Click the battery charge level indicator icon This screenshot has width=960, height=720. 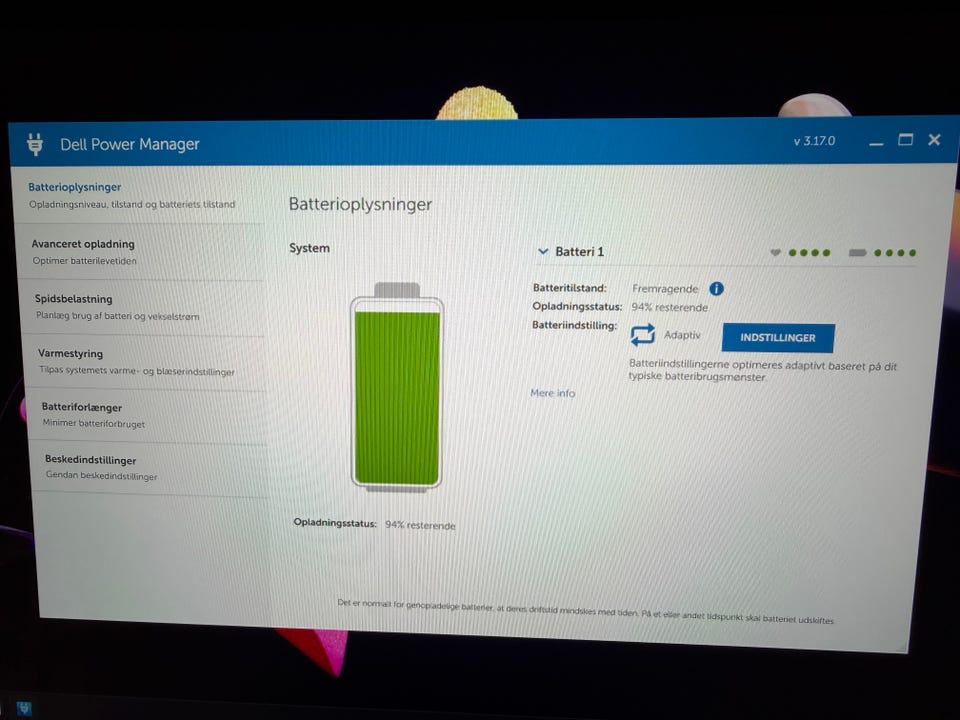click(x=857, y=253)
